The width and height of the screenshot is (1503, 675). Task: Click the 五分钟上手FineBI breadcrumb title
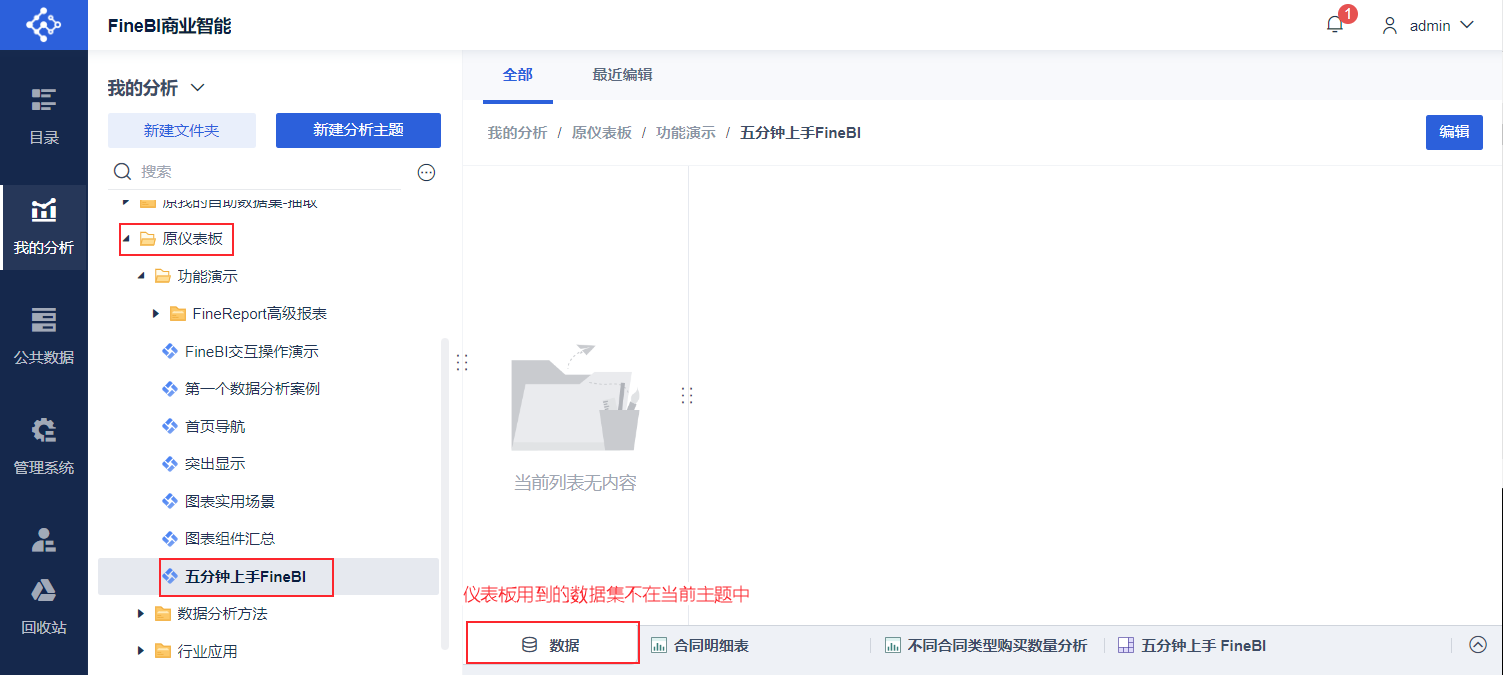tap(800, 133)
